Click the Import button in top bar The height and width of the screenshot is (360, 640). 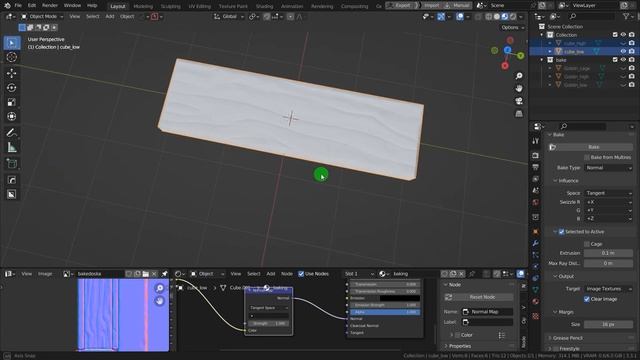click(x=431, y=6)
